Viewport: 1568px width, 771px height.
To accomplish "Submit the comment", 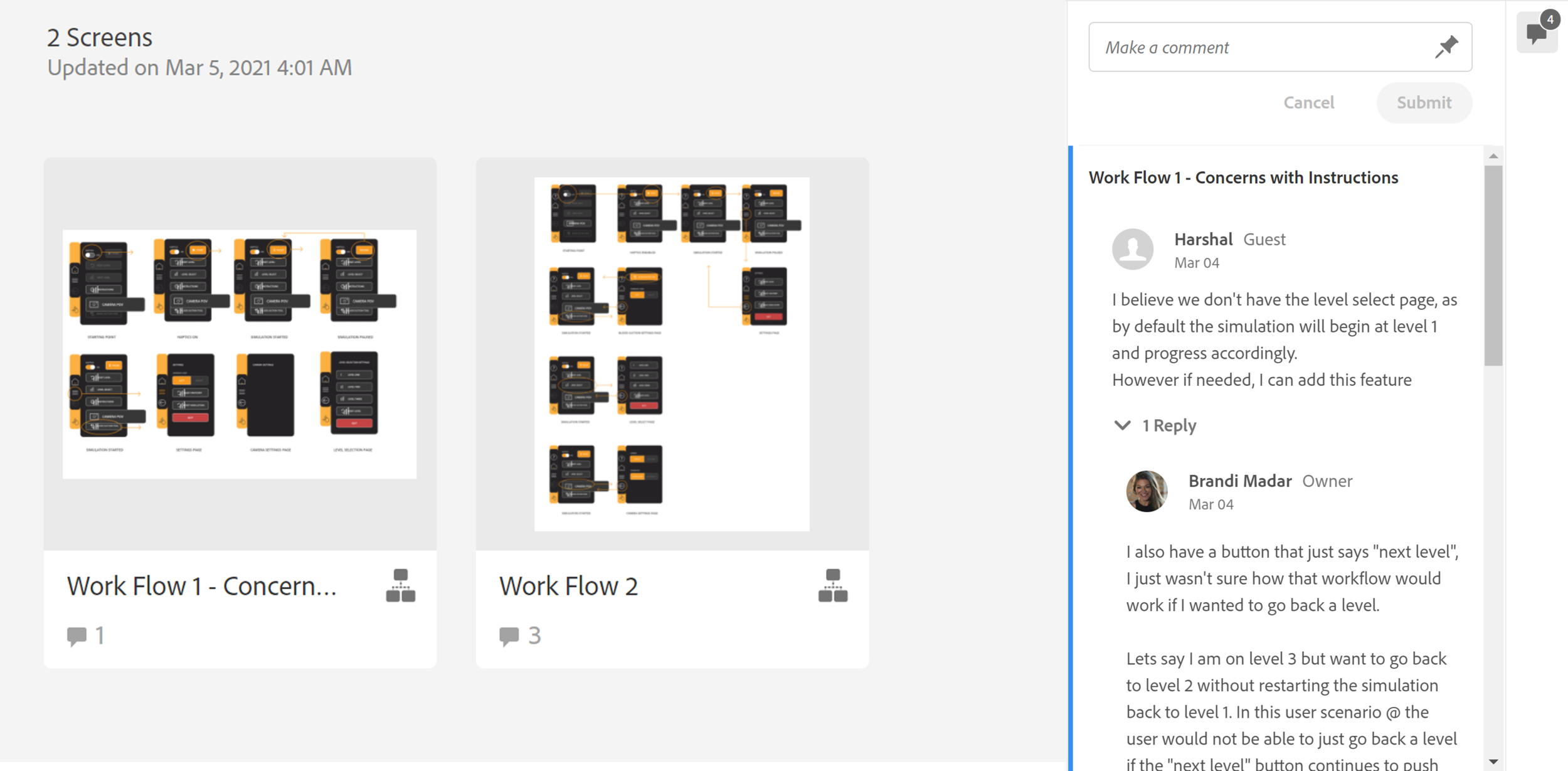I will pos(1424,102).
